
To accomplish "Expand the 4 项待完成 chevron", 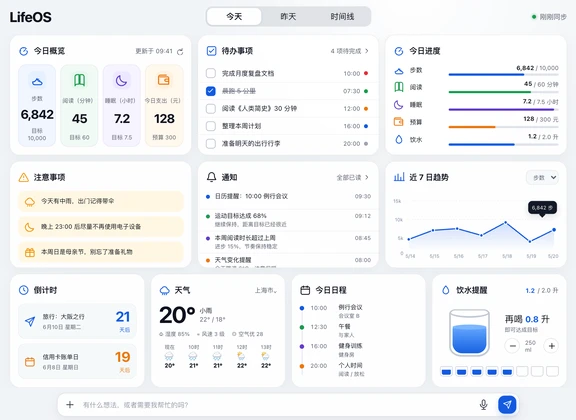I will [367, 51].
